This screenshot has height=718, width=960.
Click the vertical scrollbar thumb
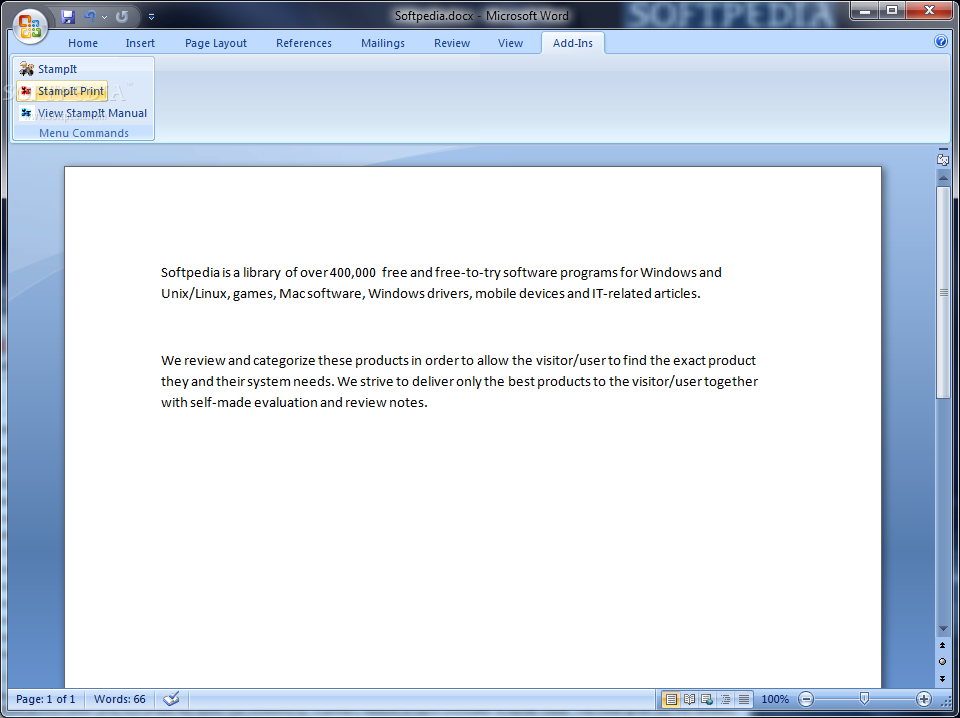click(943, 292)
